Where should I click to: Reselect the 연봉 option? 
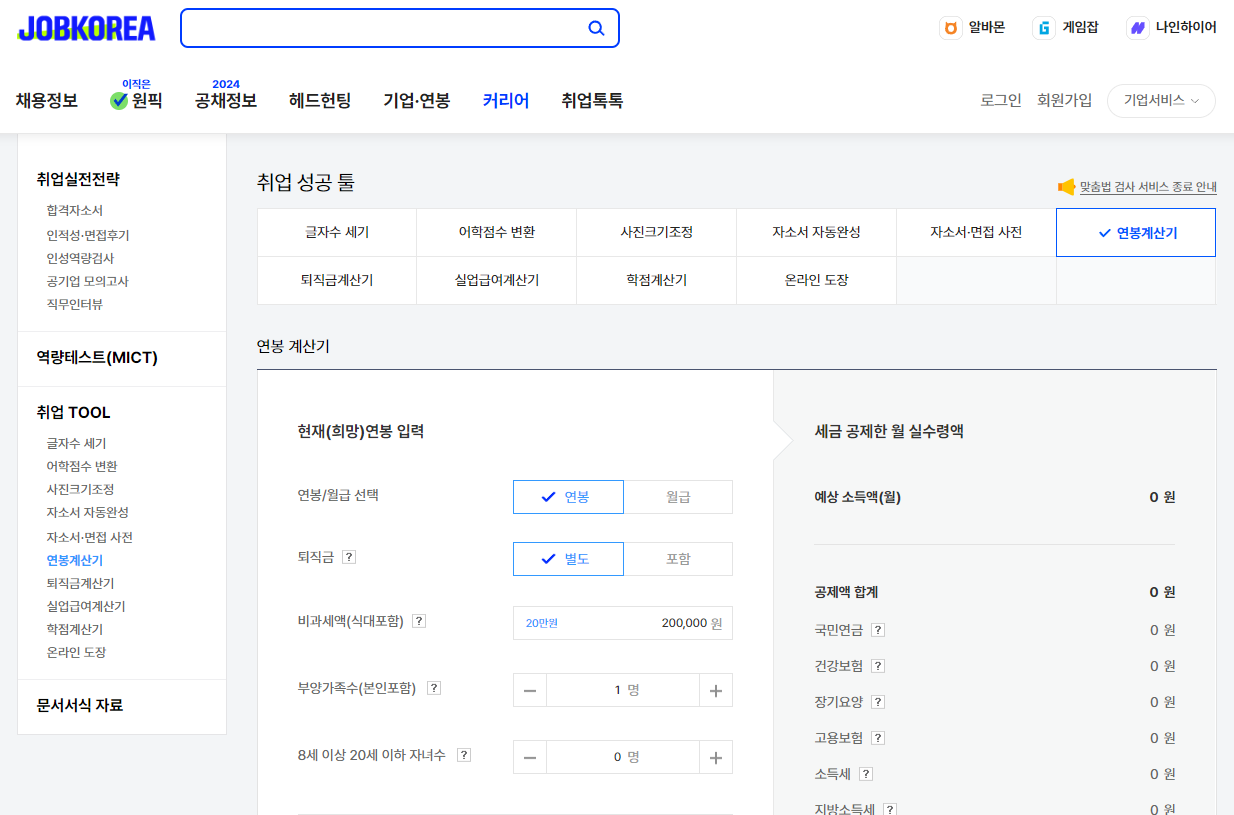click(568, 496)
